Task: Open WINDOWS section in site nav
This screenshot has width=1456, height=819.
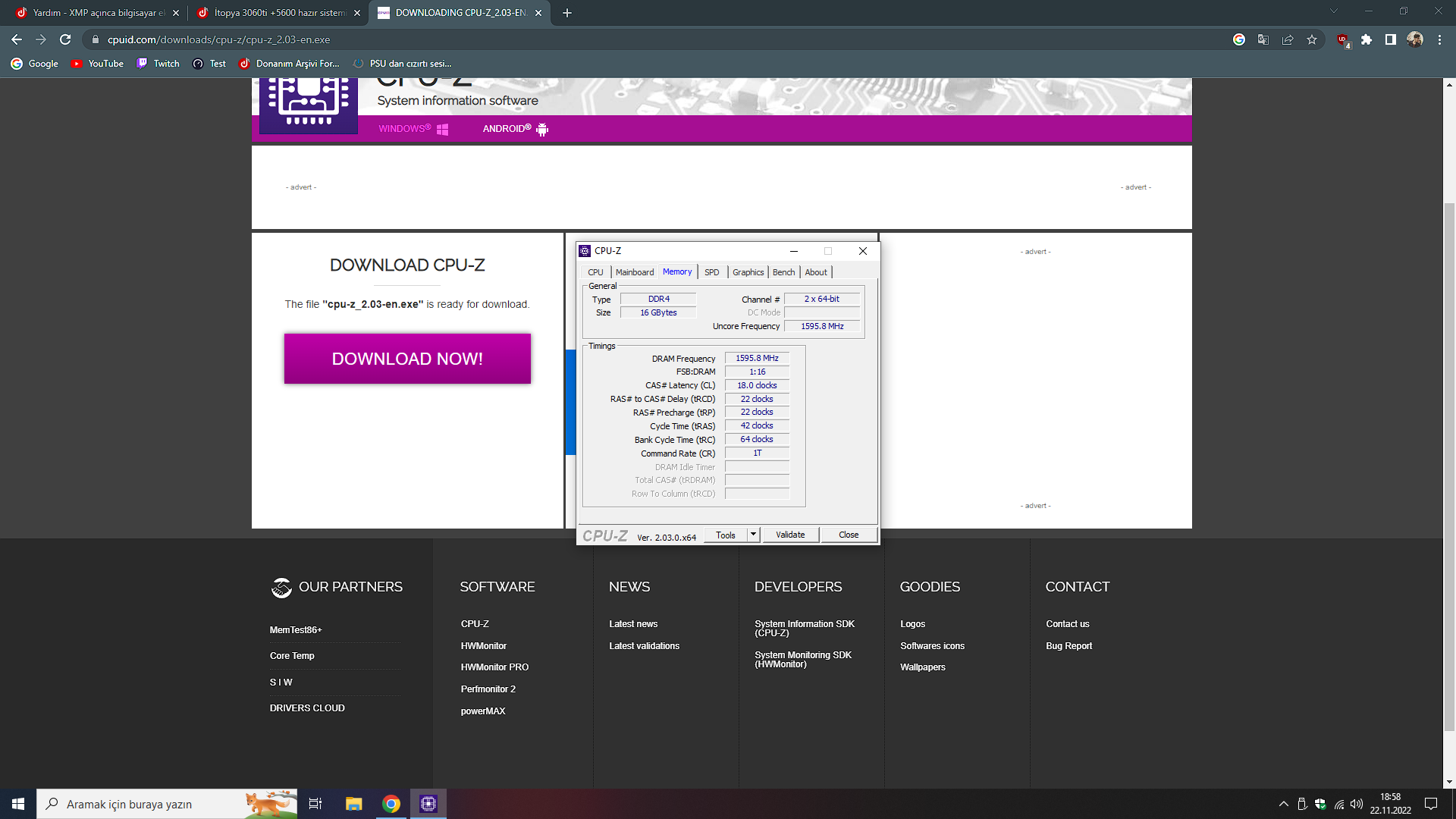Action: click(x=413, y=129)
